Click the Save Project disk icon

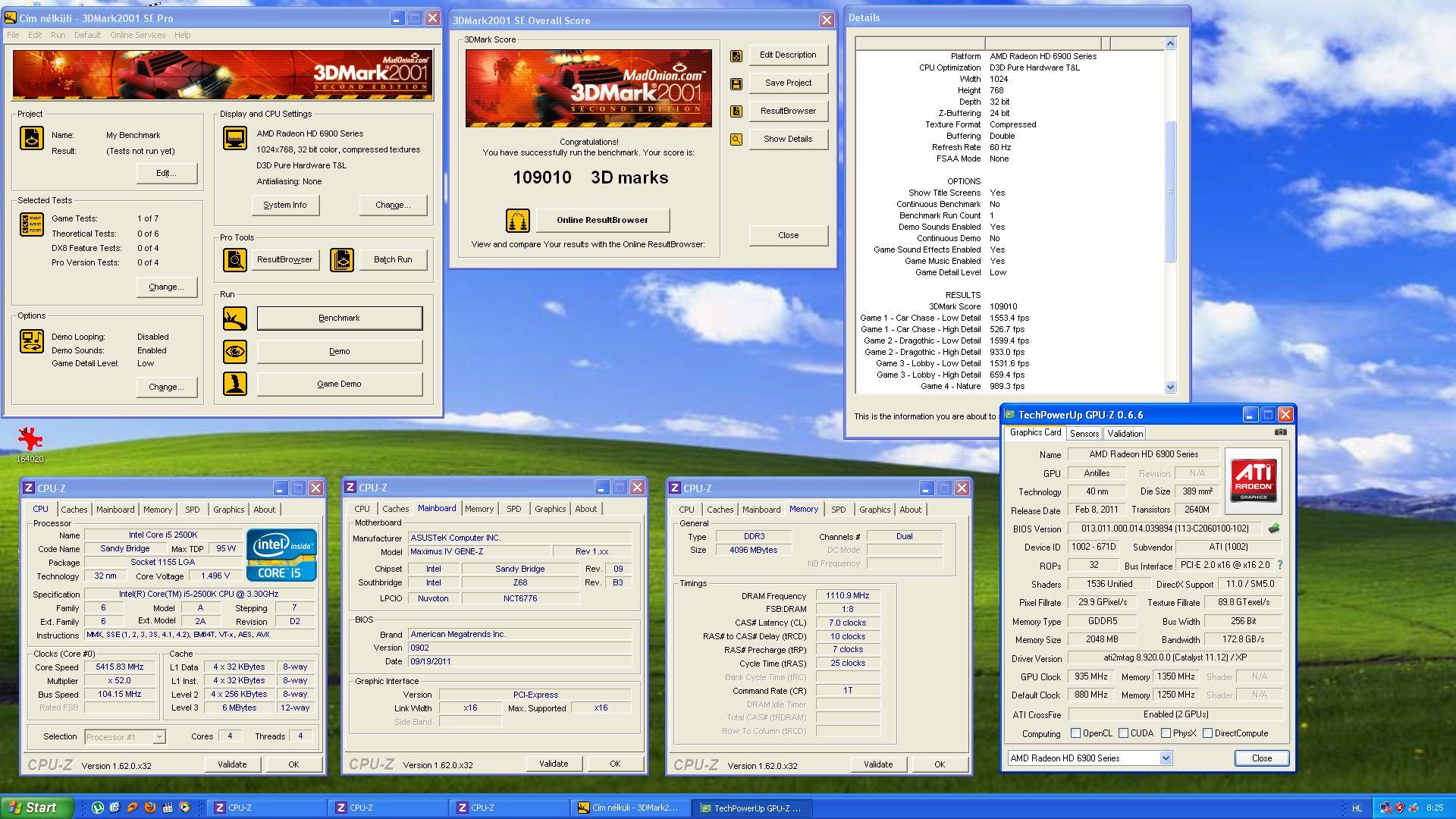[x=736, y=83]
